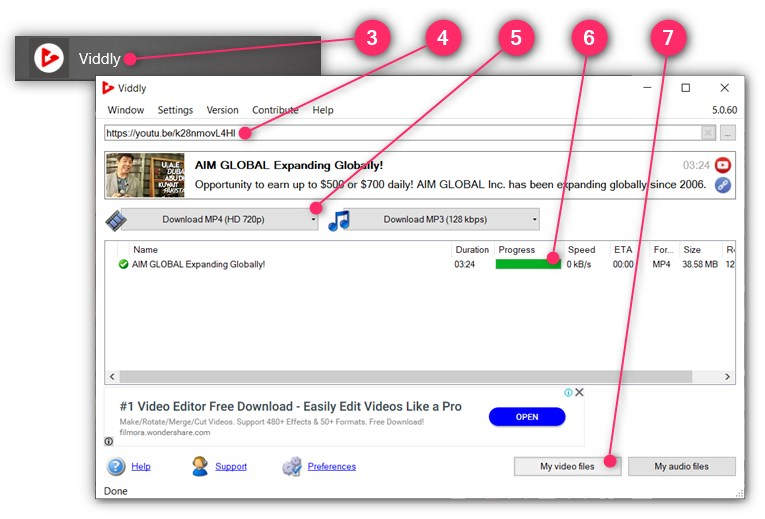Click the ETA column header

point(623,250)
